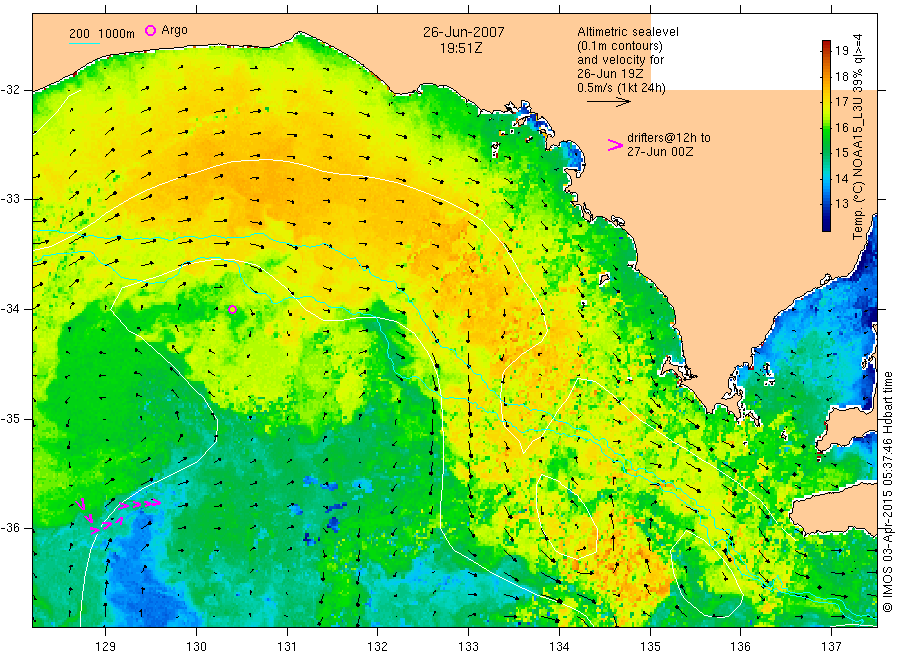Click the longitude label 134
900x660 pixels.
click(559, 646)
